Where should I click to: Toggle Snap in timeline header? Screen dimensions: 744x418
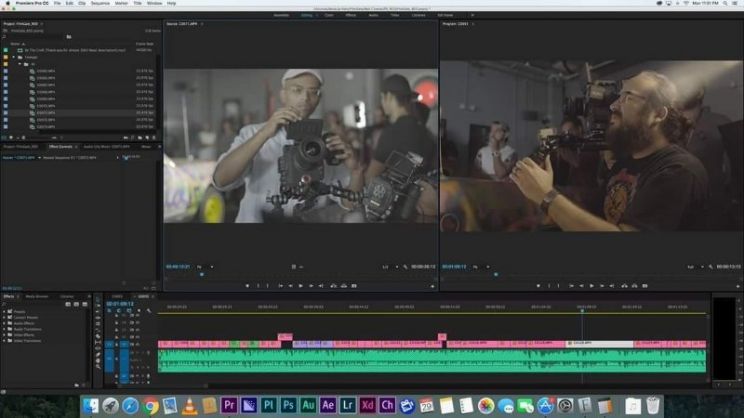(x=119, y=311)
